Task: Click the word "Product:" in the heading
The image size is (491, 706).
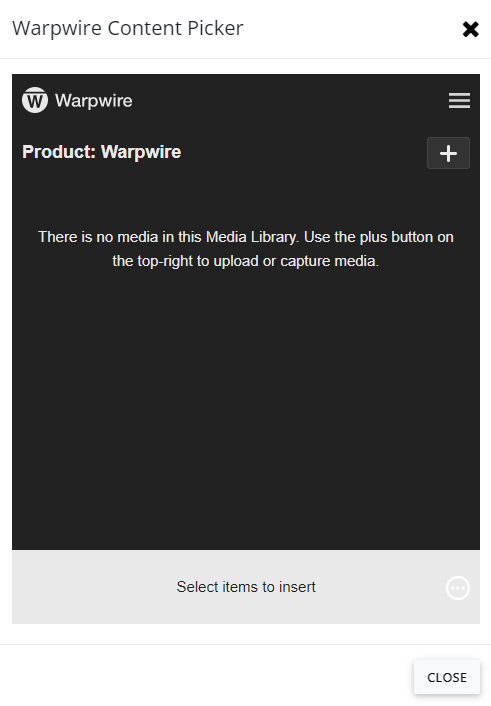Action: (x=59, y=152)
